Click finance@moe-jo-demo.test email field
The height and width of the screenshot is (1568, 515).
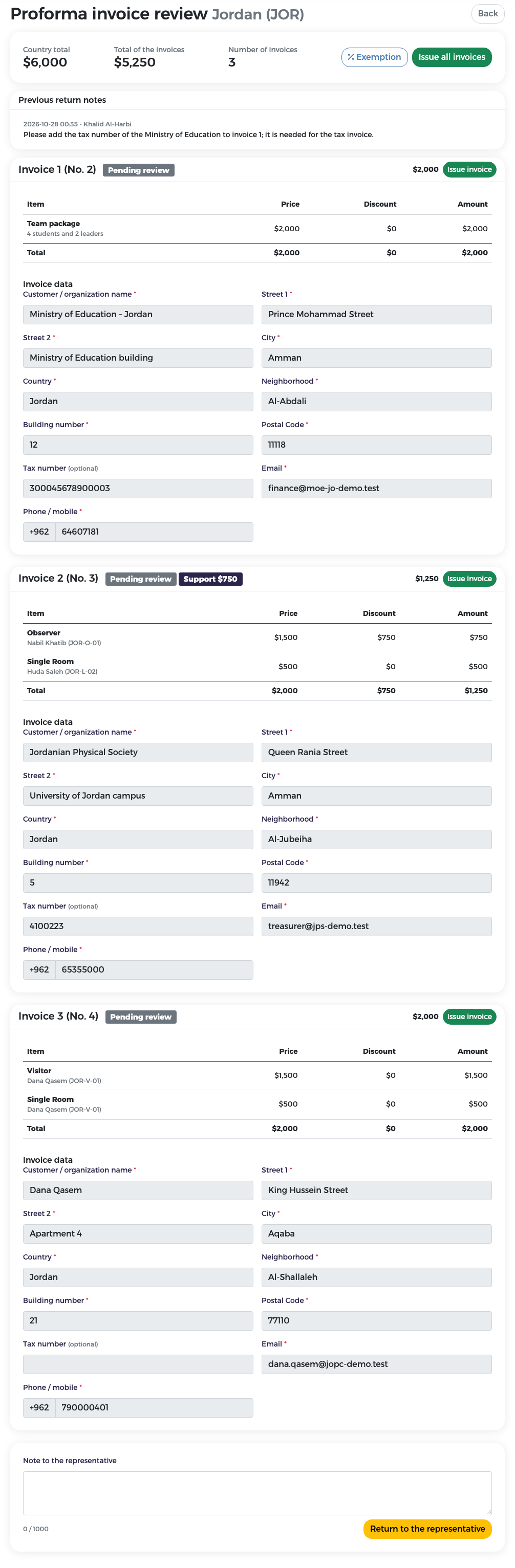pos(377,488)
